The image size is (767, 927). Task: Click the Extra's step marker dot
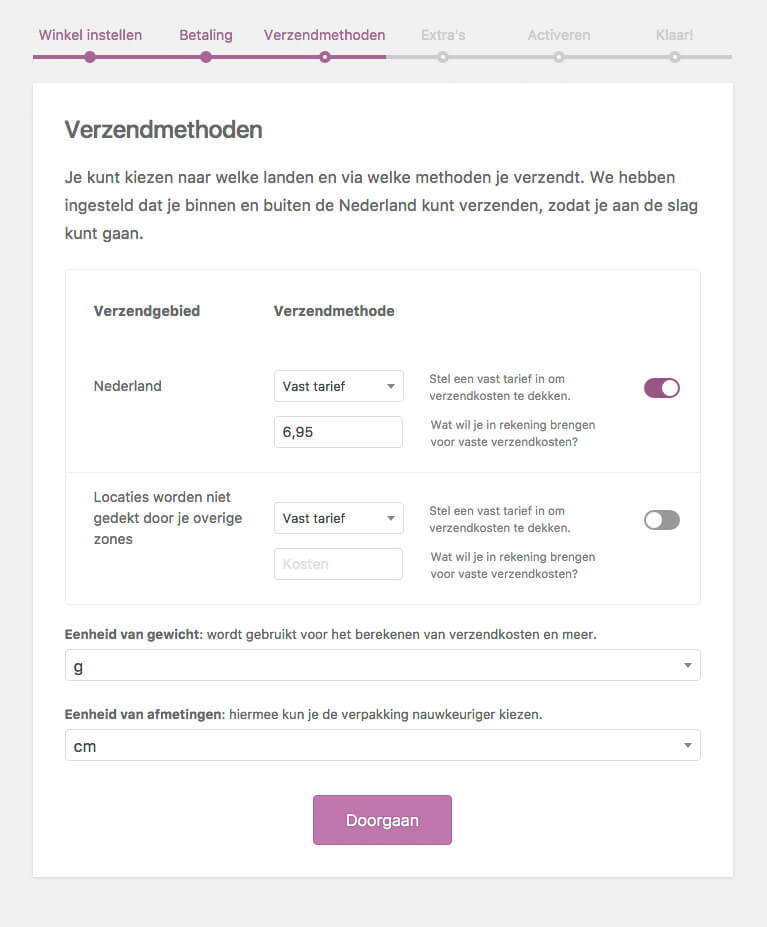pos(442,58)
